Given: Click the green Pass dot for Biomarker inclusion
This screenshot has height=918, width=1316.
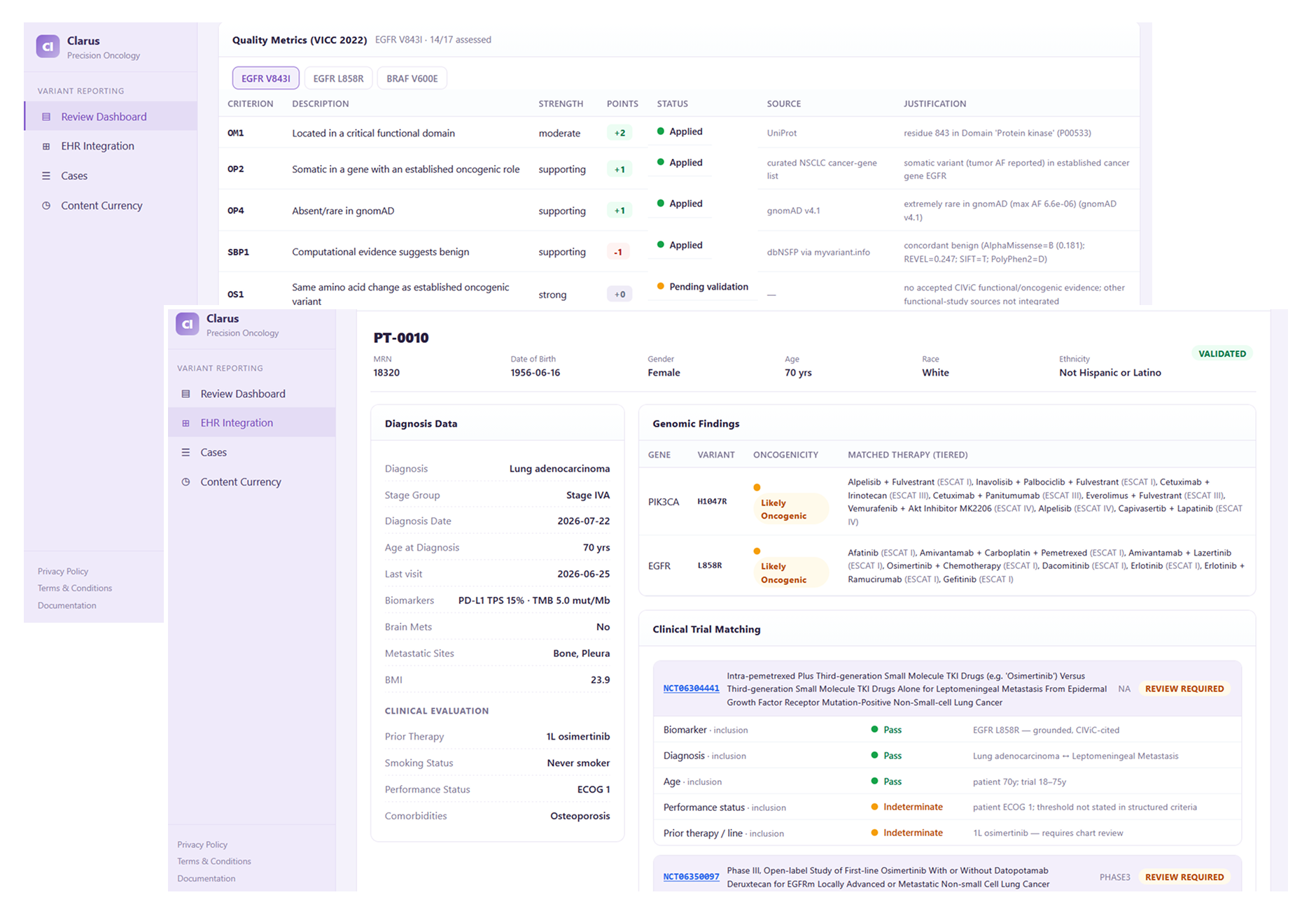Looking at the screenshot, I should click(x=874, y=729).
